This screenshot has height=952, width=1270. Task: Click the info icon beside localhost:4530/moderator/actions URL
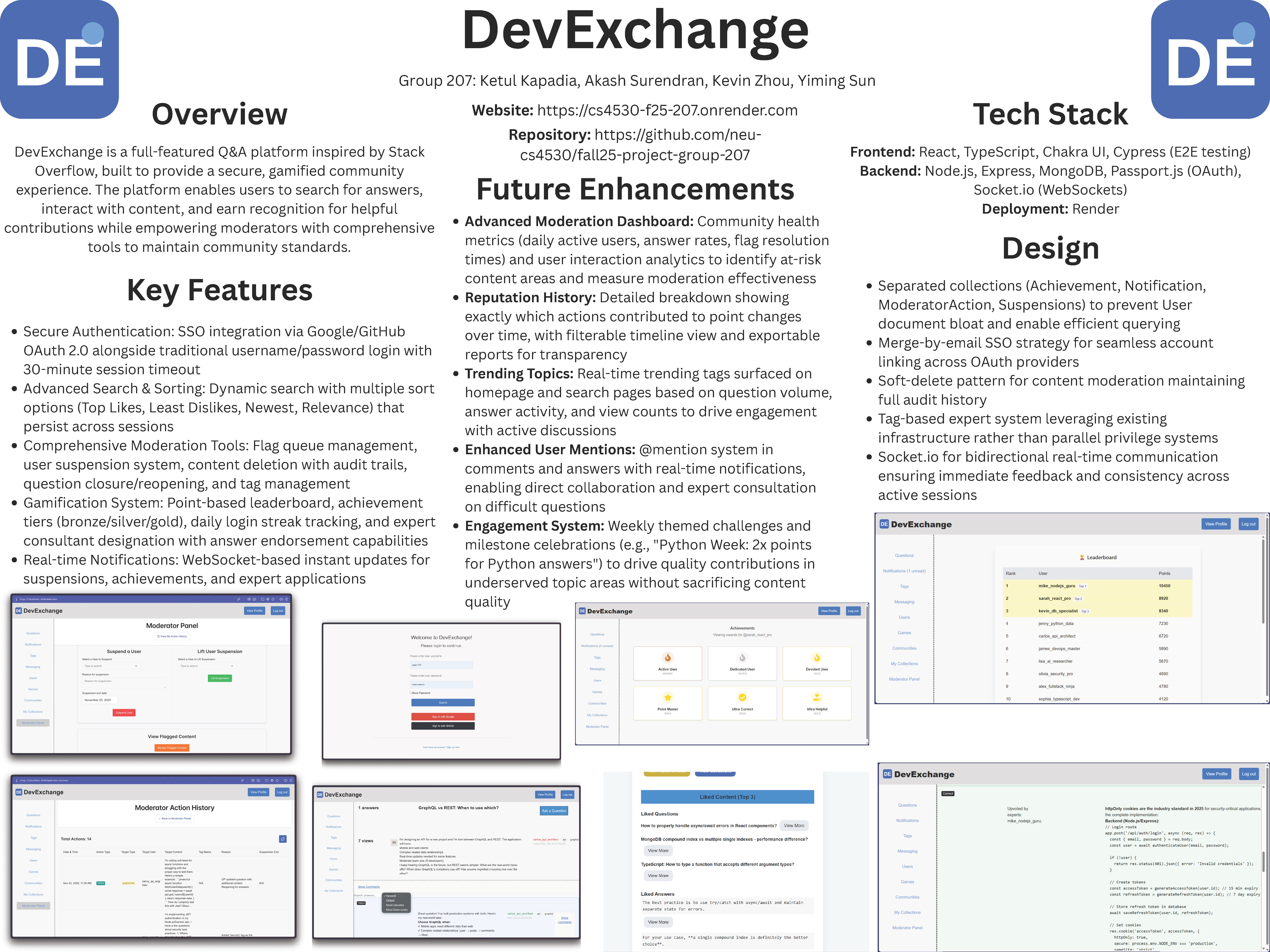[x=17, y=780]
